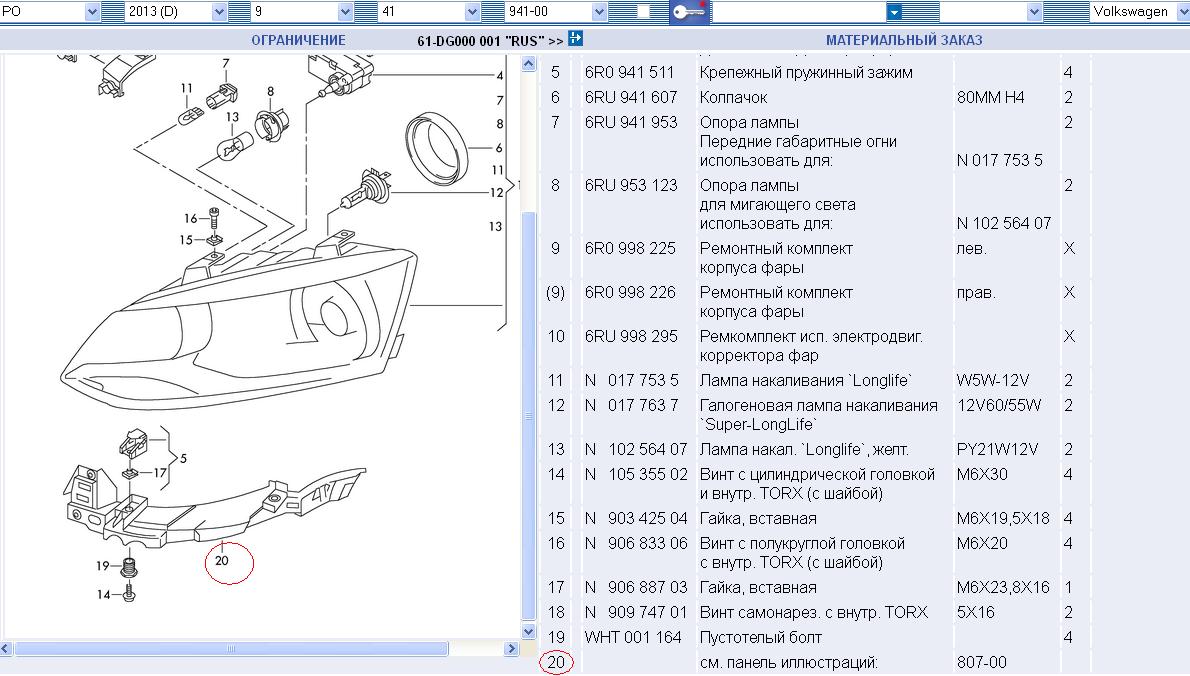Click bulb callout 12 in the diagram
This screenshot has height=676, width=1190.
coord(496,193)
